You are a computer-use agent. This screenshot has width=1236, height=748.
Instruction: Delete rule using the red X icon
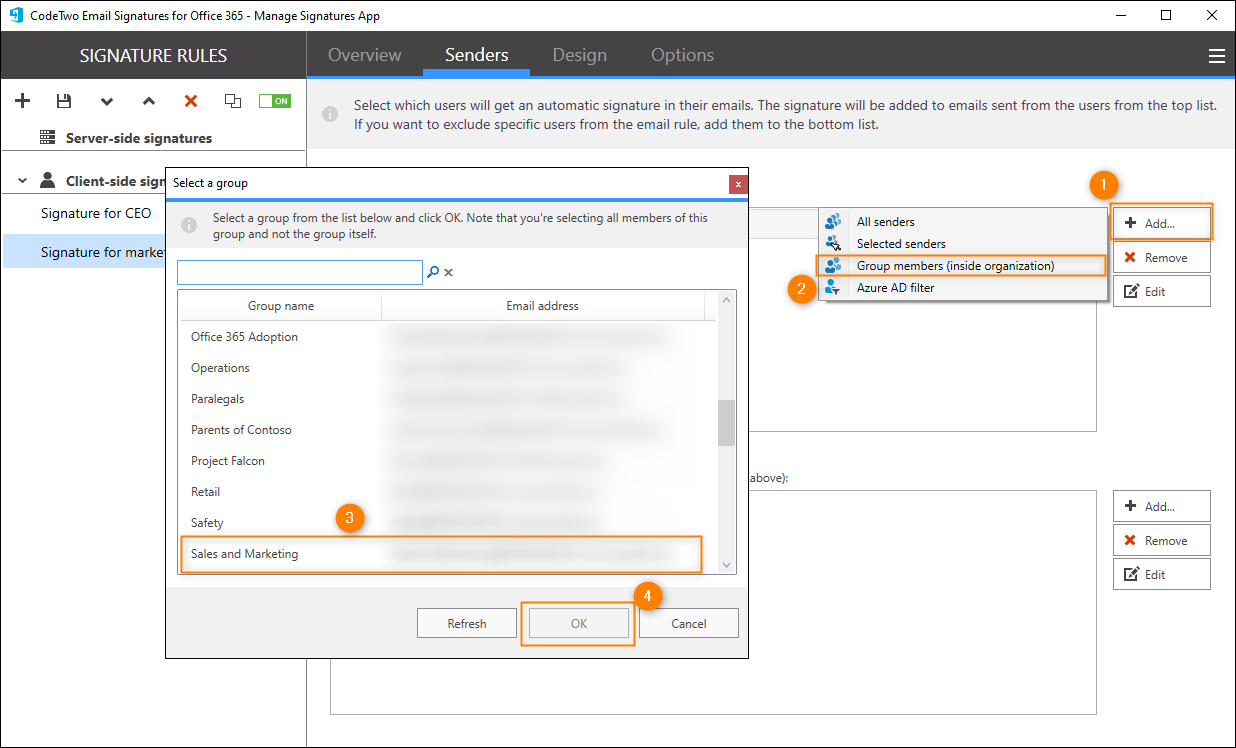pyautogui.click(x=191, y=101)
